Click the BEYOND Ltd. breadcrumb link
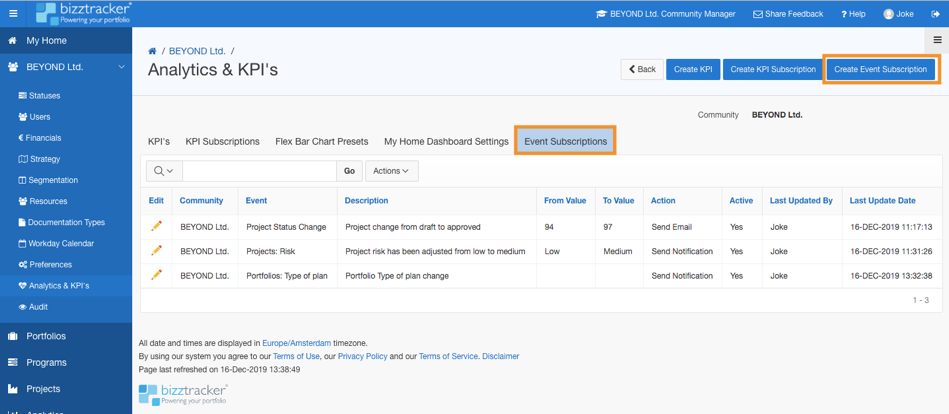Screen dimensions: 949x414 (x=197, y=51)
